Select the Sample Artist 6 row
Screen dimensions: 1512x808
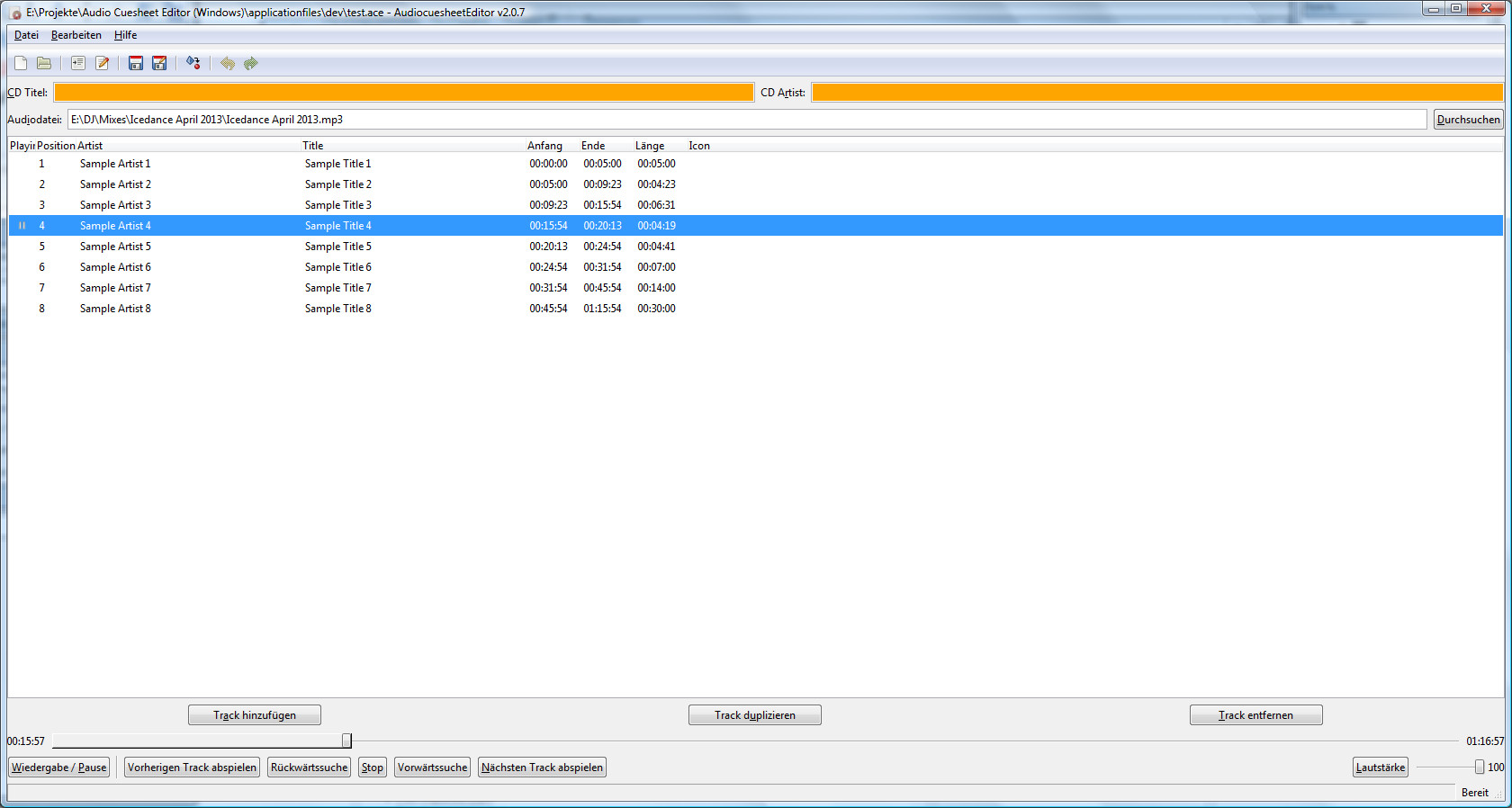(x=755, y=267)
